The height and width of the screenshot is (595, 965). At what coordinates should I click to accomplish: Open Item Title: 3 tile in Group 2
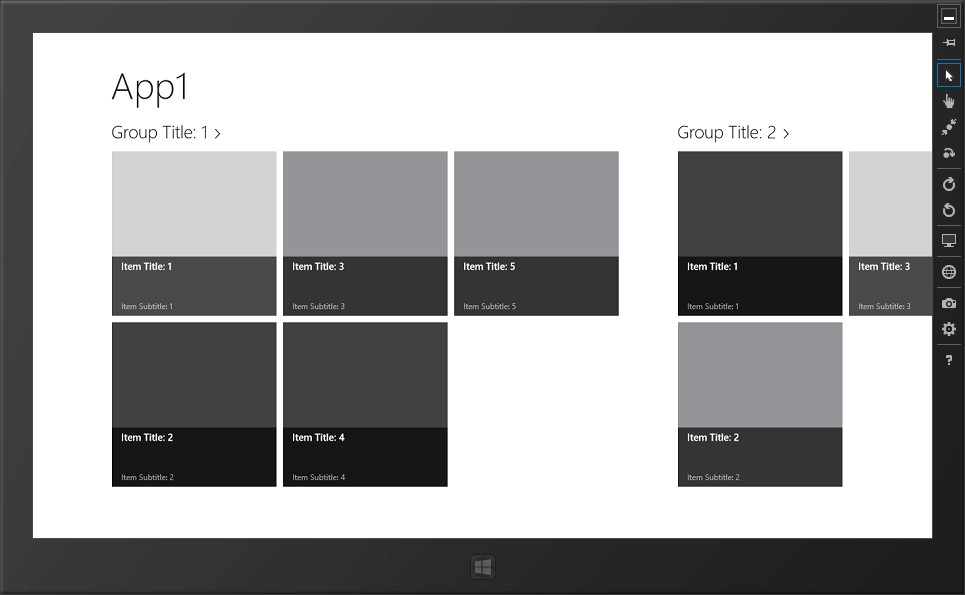891,233
